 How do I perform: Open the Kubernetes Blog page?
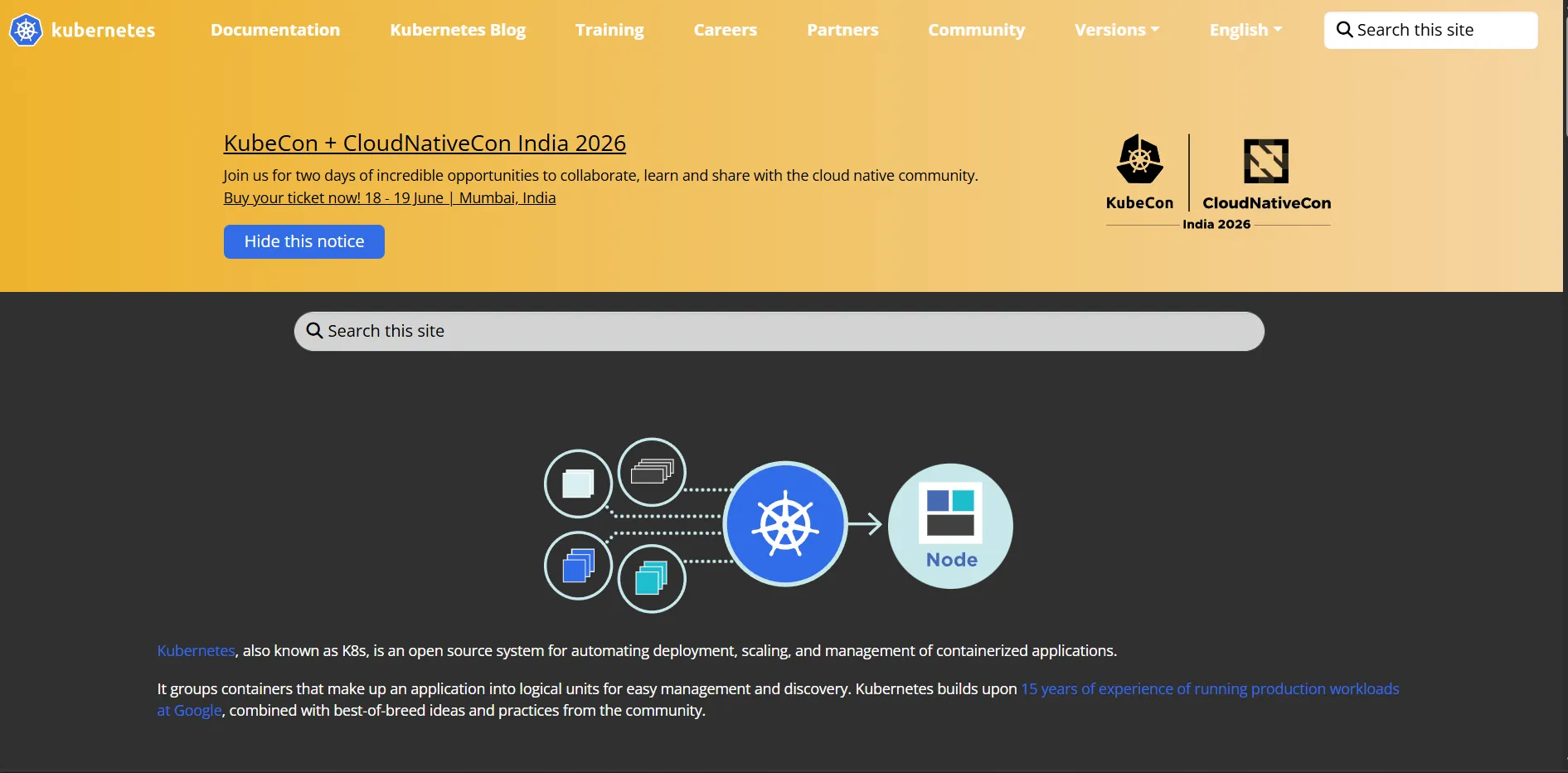tap(458, 30)
